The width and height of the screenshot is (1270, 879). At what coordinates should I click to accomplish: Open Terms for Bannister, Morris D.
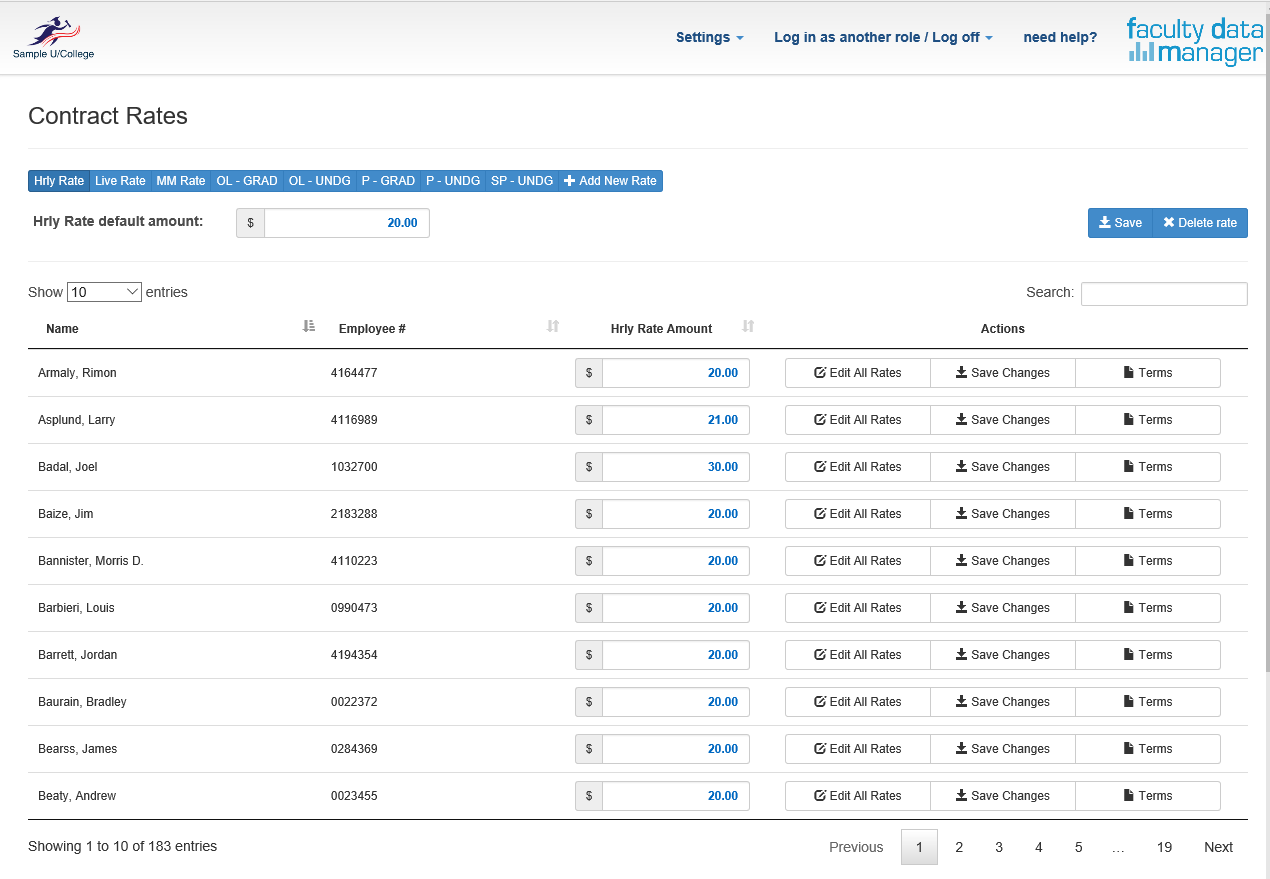coord(1148,561)
